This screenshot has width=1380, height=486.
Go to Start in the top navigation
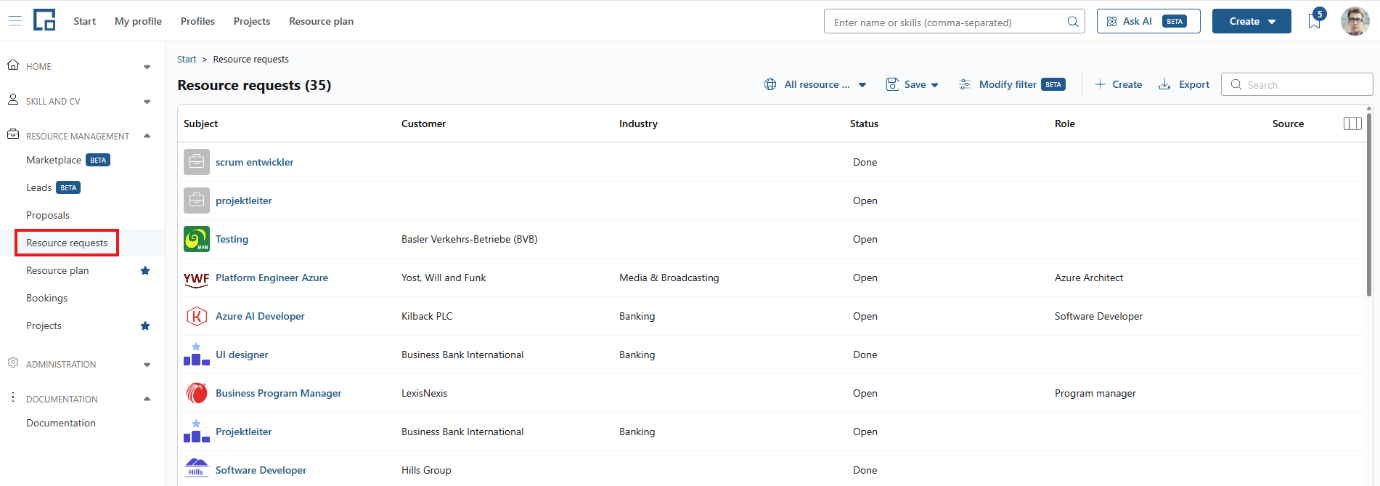point(85,21)
